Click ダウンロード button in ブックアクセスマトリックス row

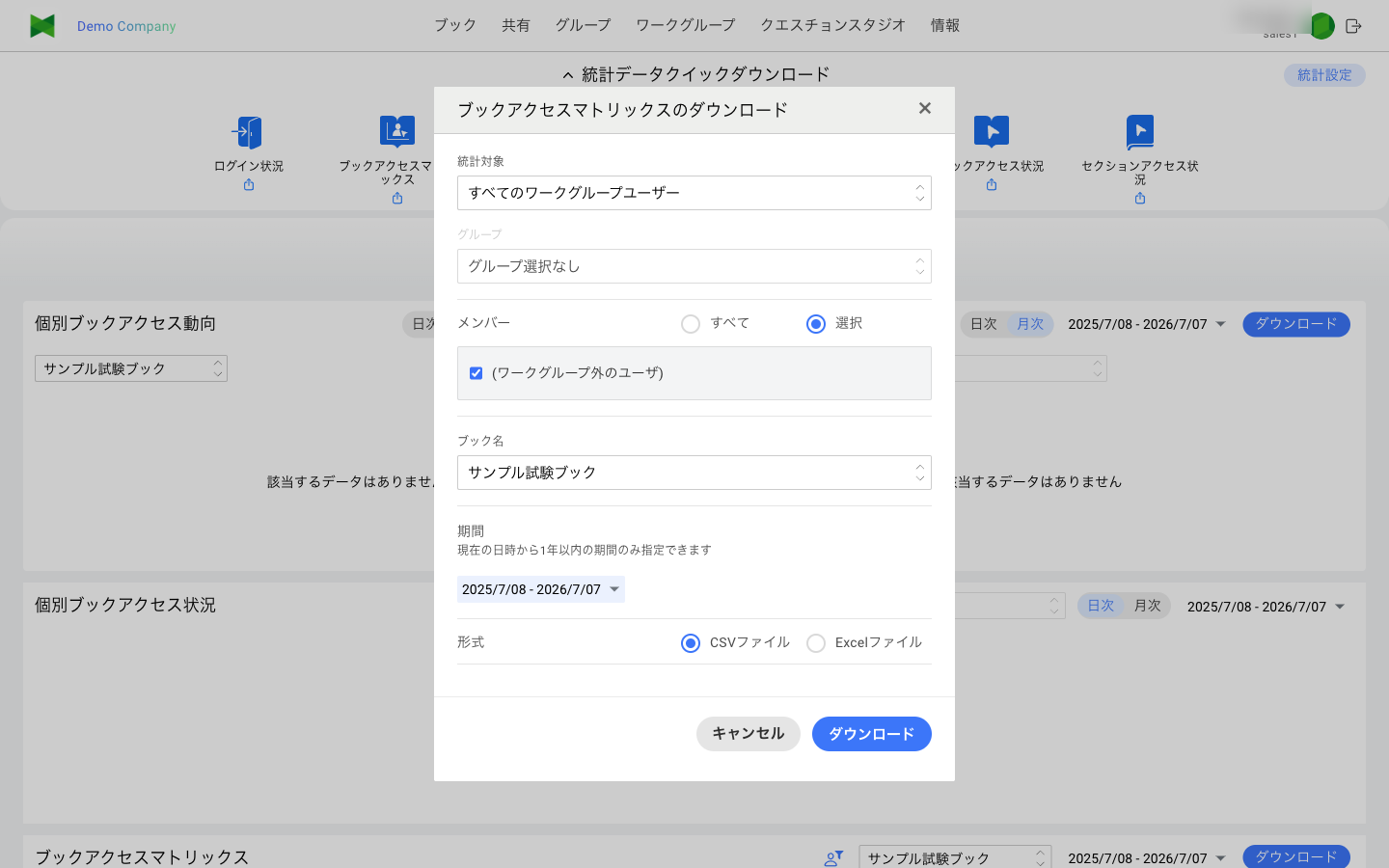(1296, 856)
